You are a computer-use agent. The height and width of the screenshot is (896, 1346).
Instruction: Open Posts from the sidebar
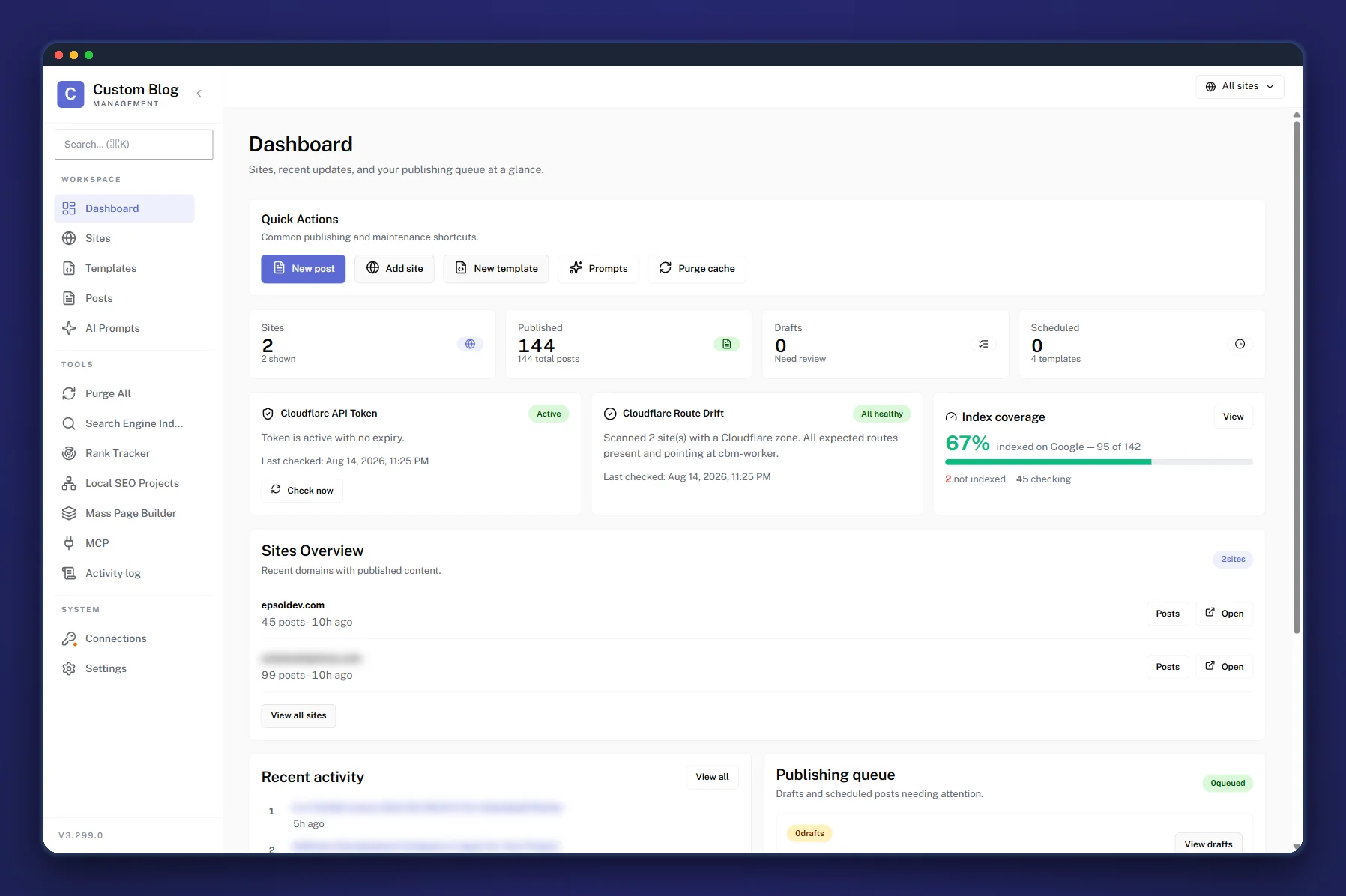[124, 298]
